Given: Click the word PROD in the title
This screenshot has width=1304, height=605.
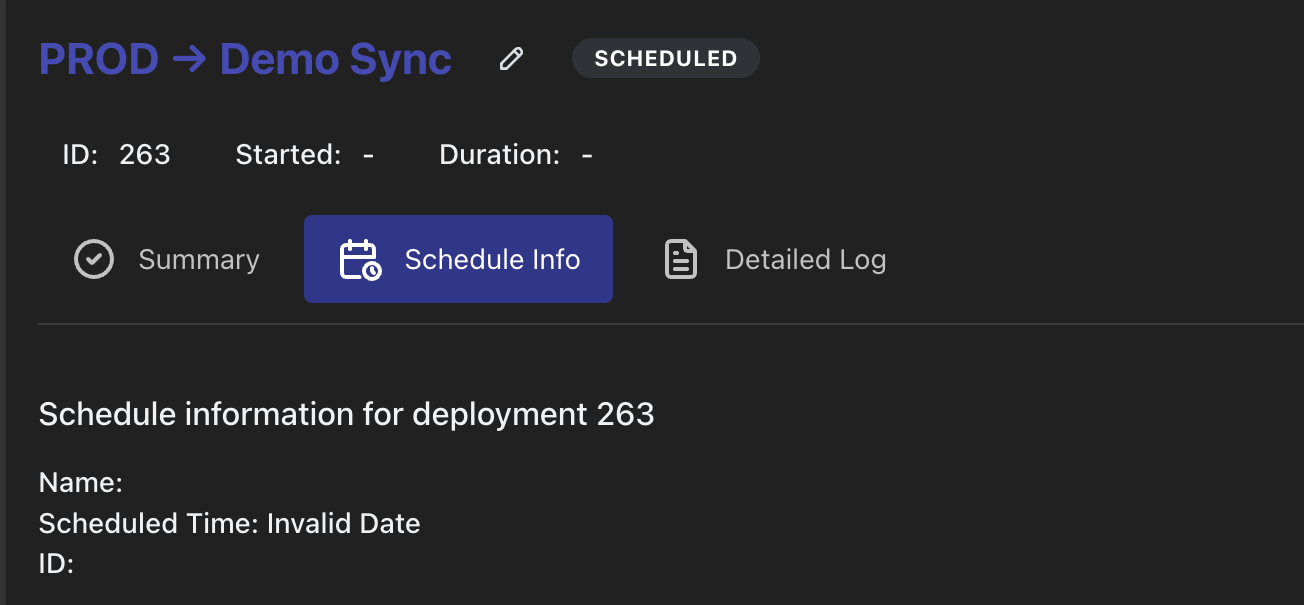Looking at the screenshot, I should point(99,60).
